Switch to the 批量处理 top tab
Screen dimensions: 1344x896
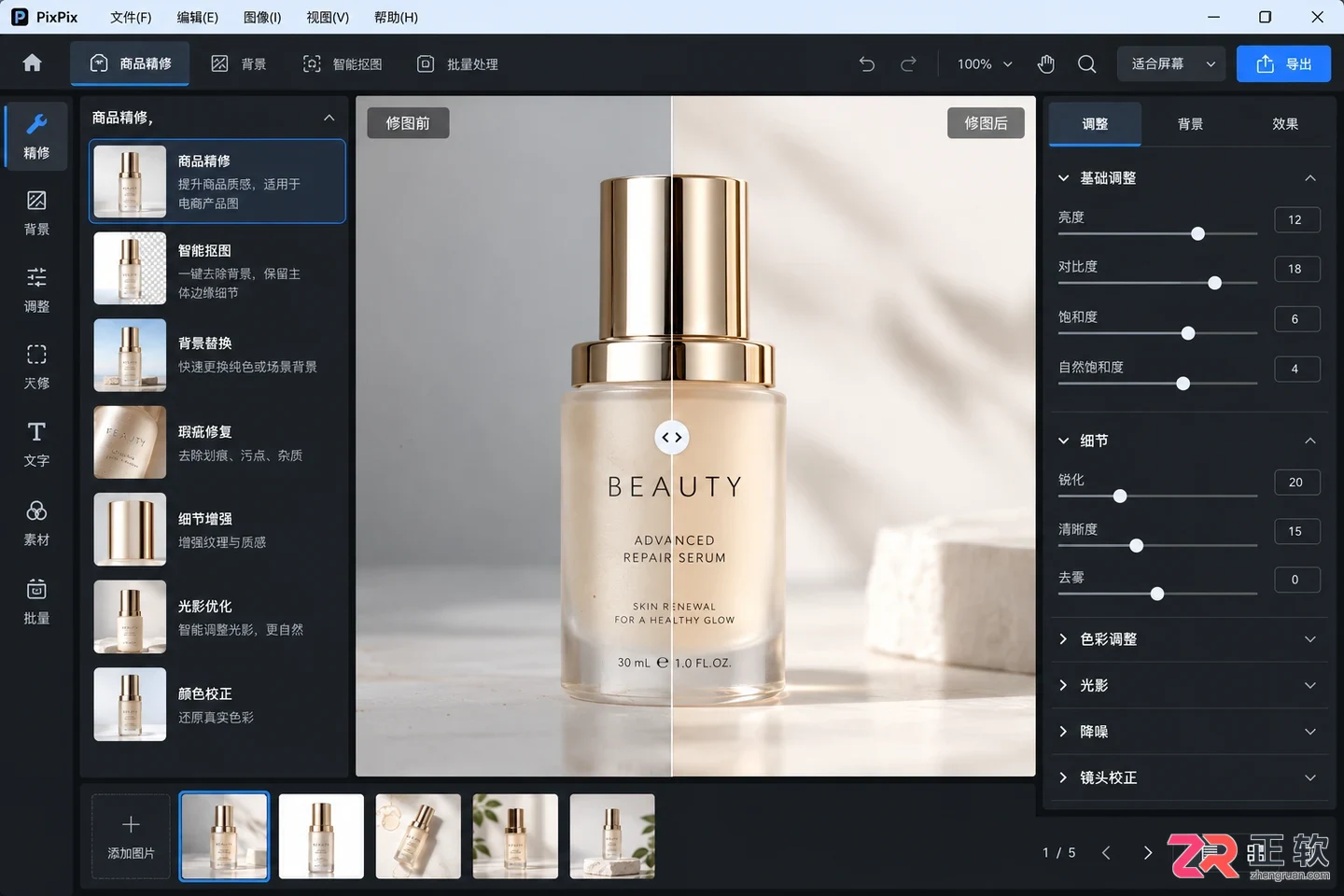tap(457, 64)
